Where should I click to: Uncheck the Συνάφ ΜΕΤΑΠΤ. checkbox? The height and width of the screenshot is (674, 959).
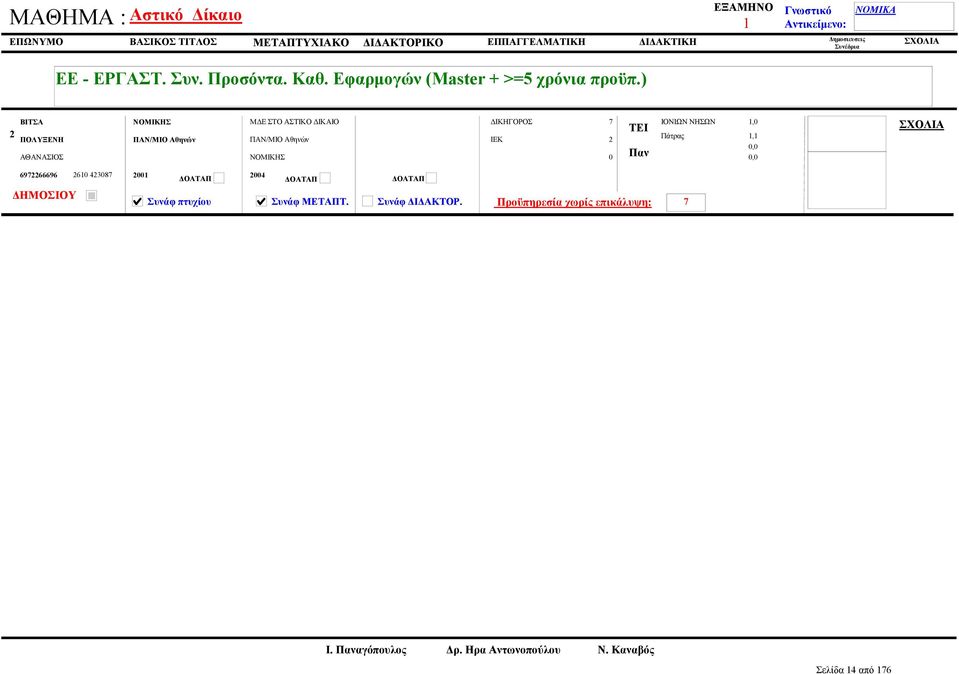(261, 201)
